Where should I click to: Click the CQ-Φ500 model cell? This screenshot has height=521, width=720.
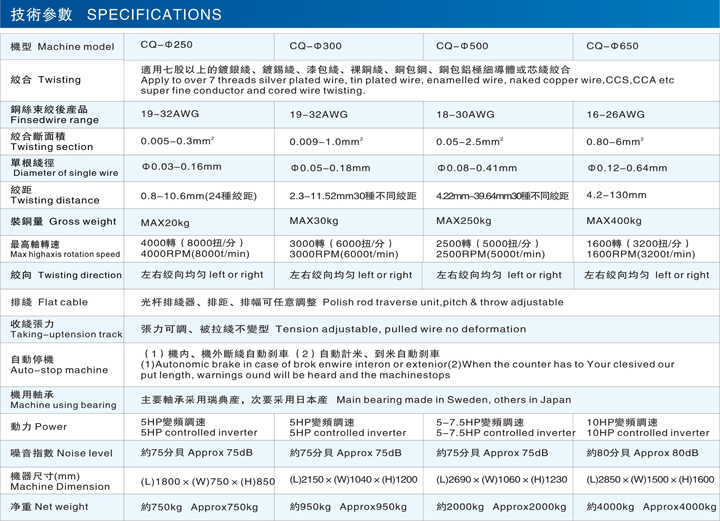click(x=462, y=46)
